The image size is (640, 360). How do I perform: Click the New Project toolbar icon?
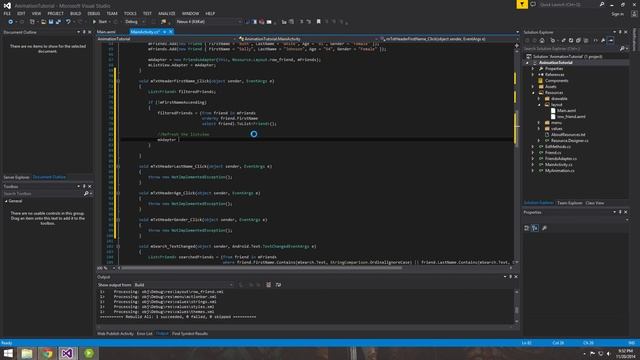(32, 22)
